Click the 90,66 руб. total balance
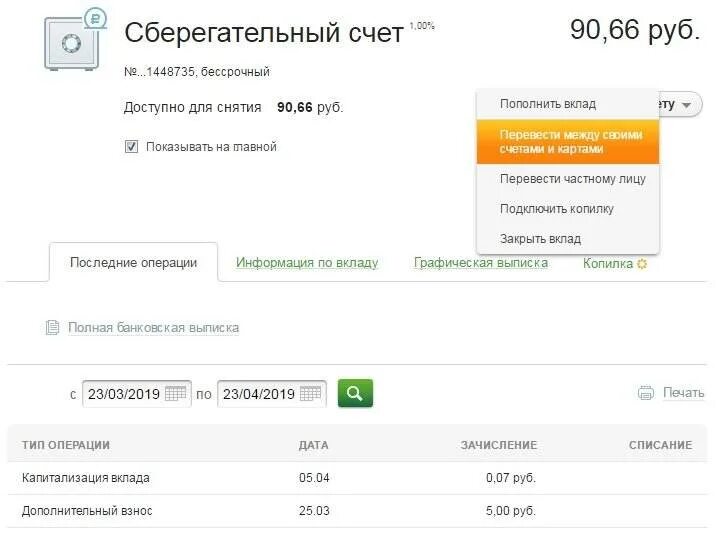 635,31
